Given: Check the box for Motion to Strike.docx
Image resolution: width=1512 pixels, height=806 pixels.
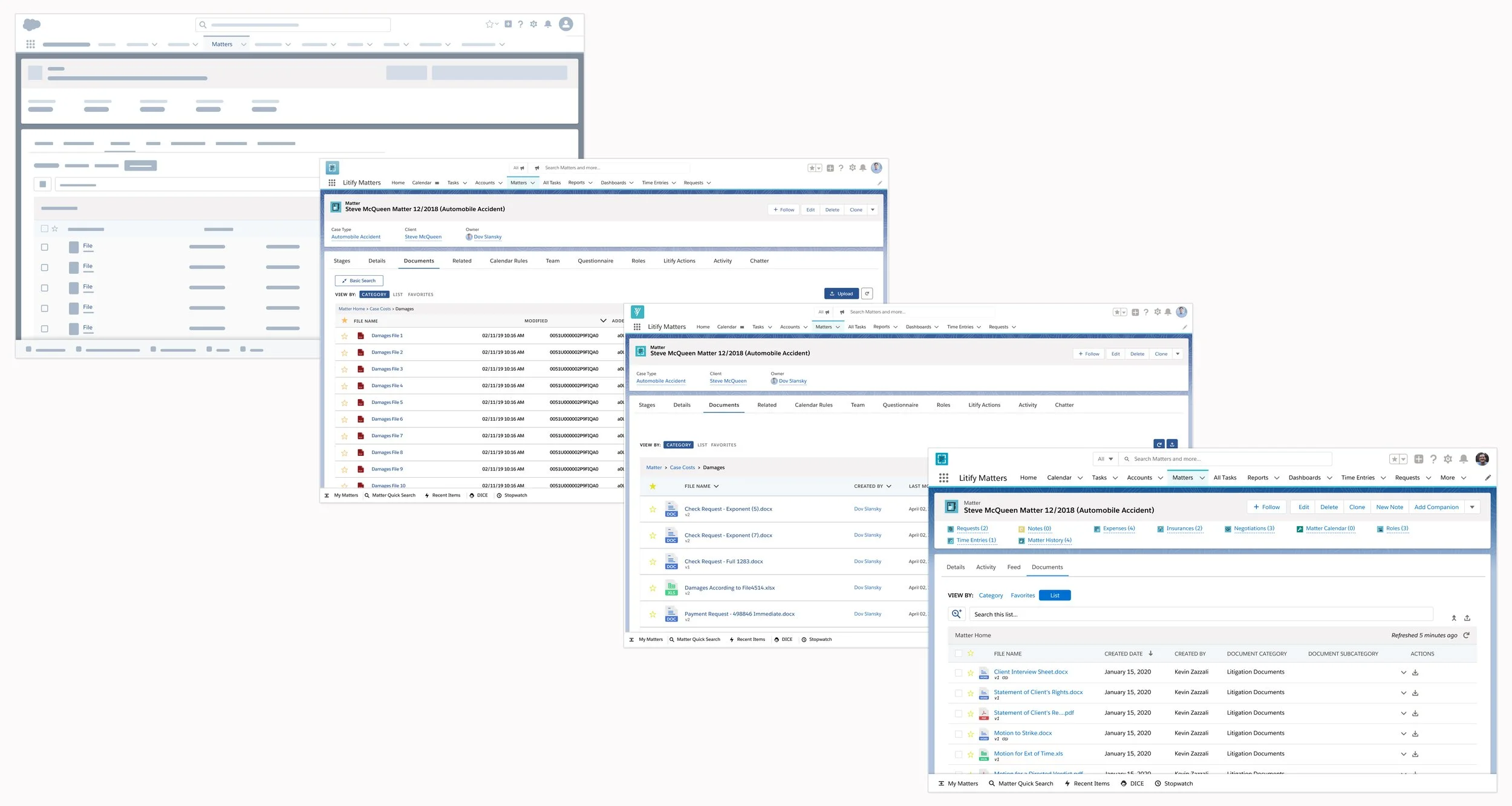Looking at the screenshot, I should [959, 734].
